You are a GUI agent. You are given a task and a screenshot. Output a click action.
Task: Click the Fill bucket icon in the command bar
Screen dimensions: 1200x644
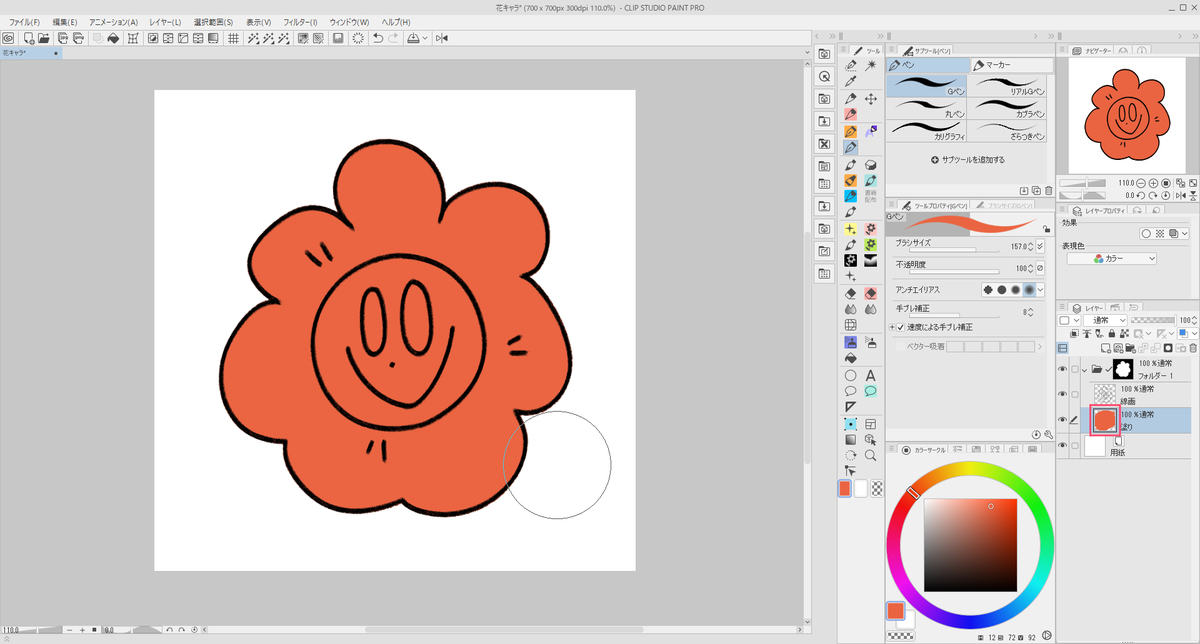coord(113,38)
